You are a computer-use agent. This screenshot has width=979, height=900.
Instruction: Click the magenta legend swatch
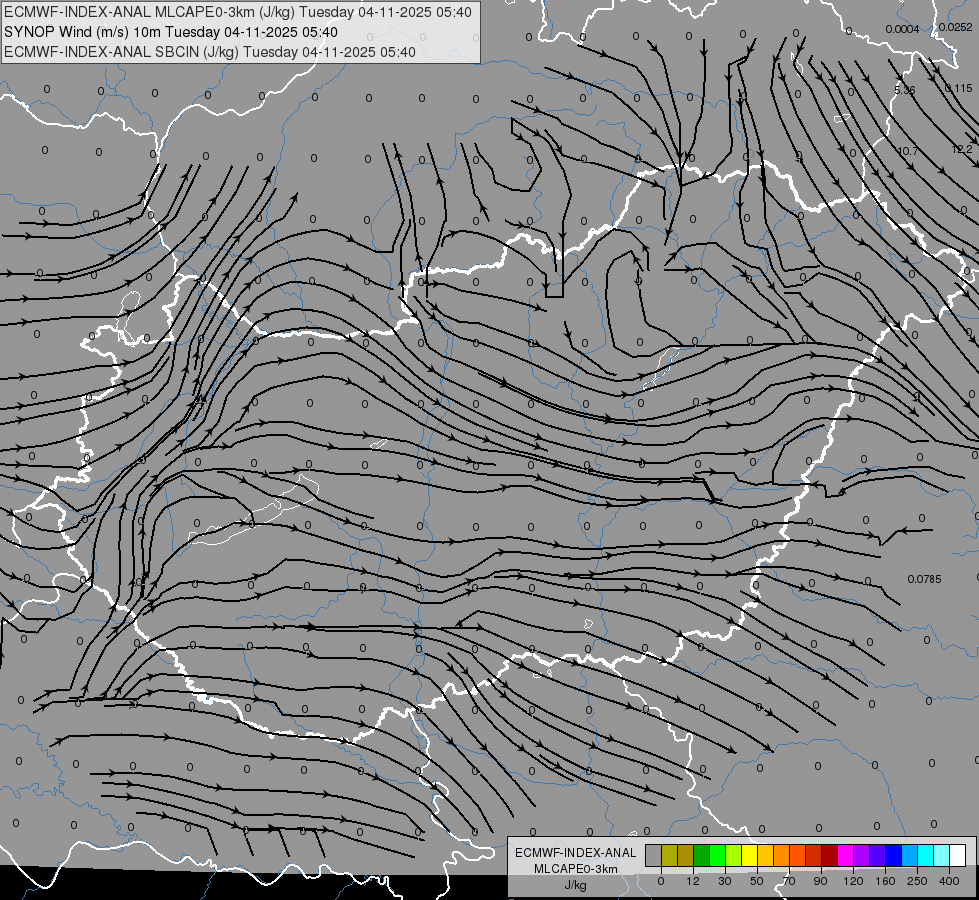point(845,855)
